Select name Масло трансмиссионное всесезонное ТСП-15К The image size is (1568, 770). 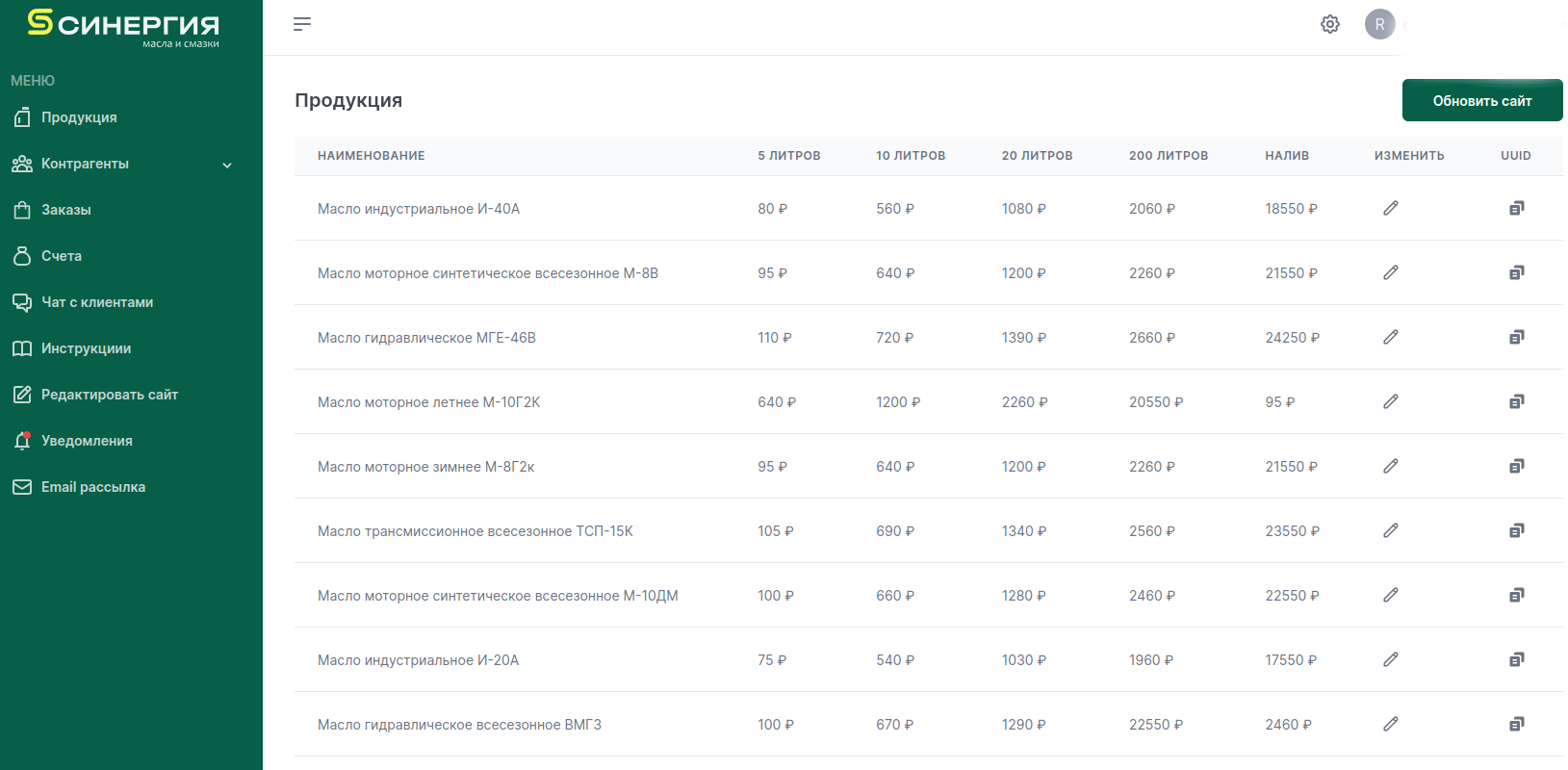tap(476, 531)
